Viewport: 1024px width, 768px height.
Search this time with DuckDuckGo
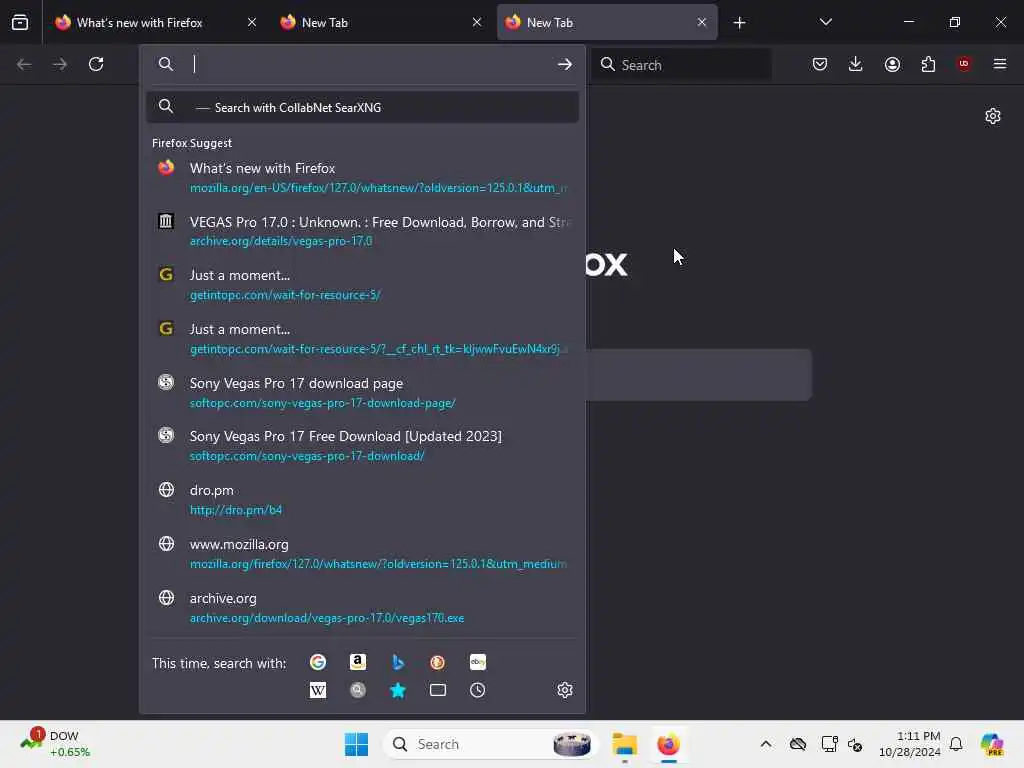click(438, 662)
